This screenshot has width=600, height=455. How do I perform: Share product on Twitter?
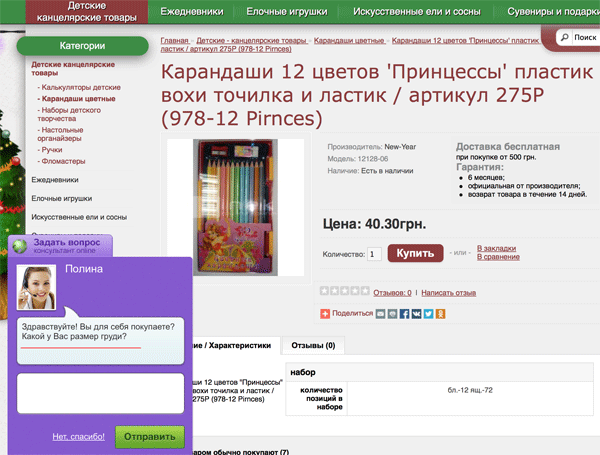(429, 313)
